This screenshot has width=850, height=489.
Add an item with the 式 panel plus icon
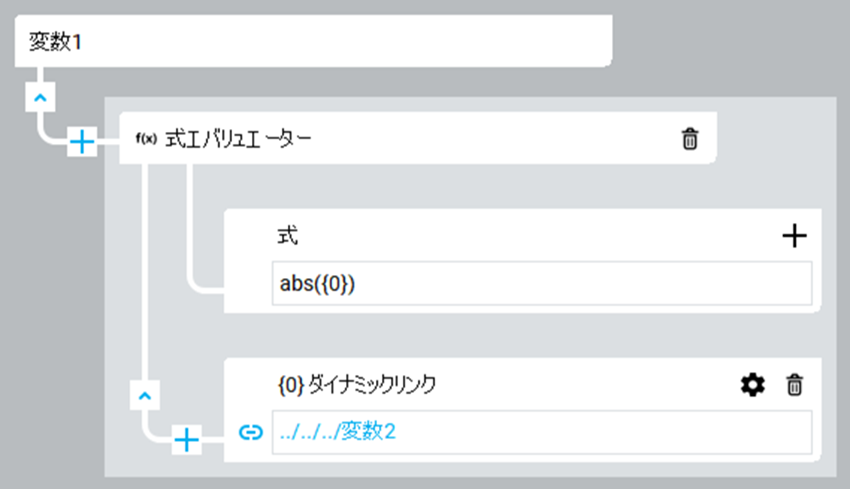(x=793, y=236)
